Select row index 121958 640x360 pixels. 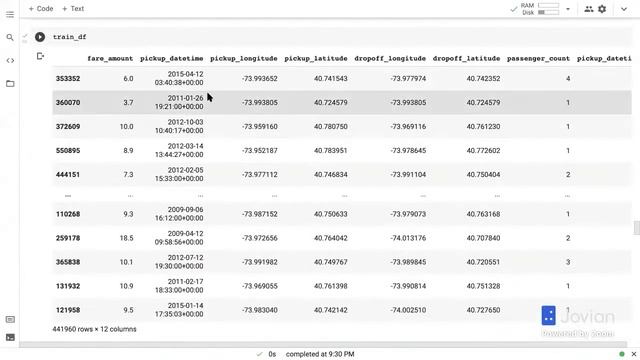(68, 310)
